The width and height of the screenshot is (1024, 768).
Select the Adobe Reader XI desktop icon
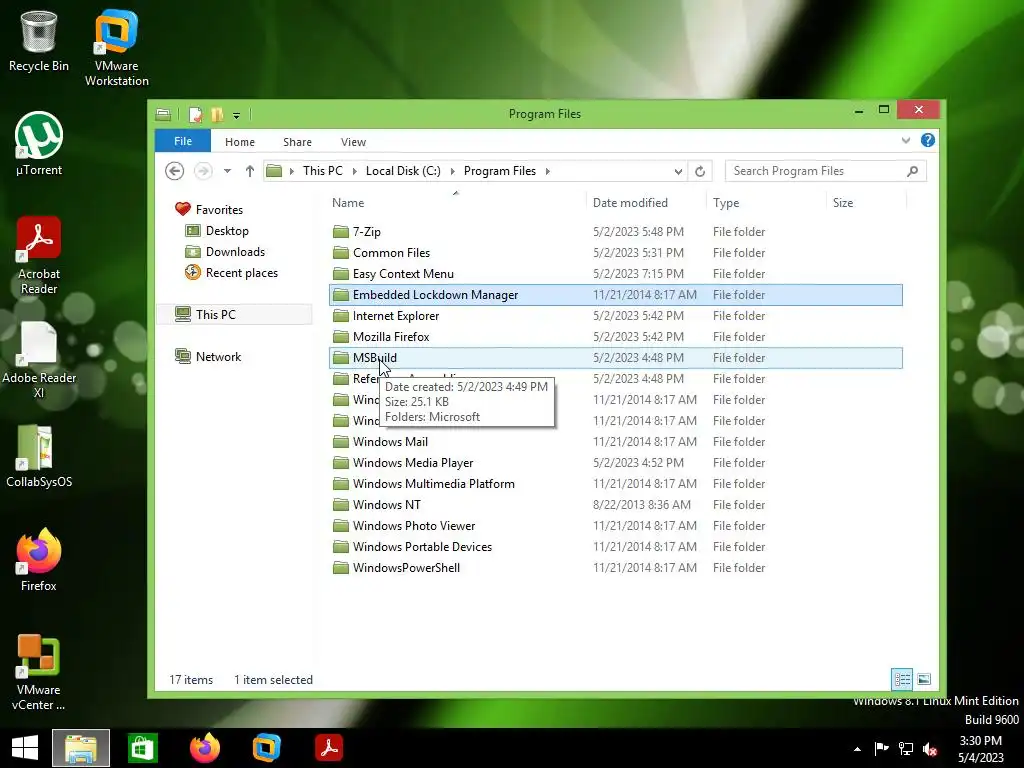pyautogui.click(x=39, y=360)
